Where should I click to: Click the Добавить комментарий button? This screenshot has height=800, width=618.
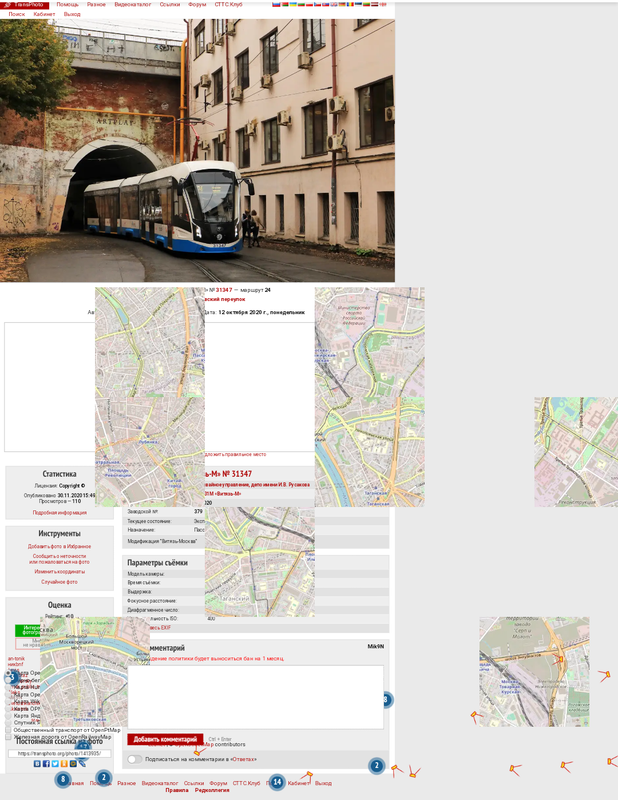[x=165, y=739]
